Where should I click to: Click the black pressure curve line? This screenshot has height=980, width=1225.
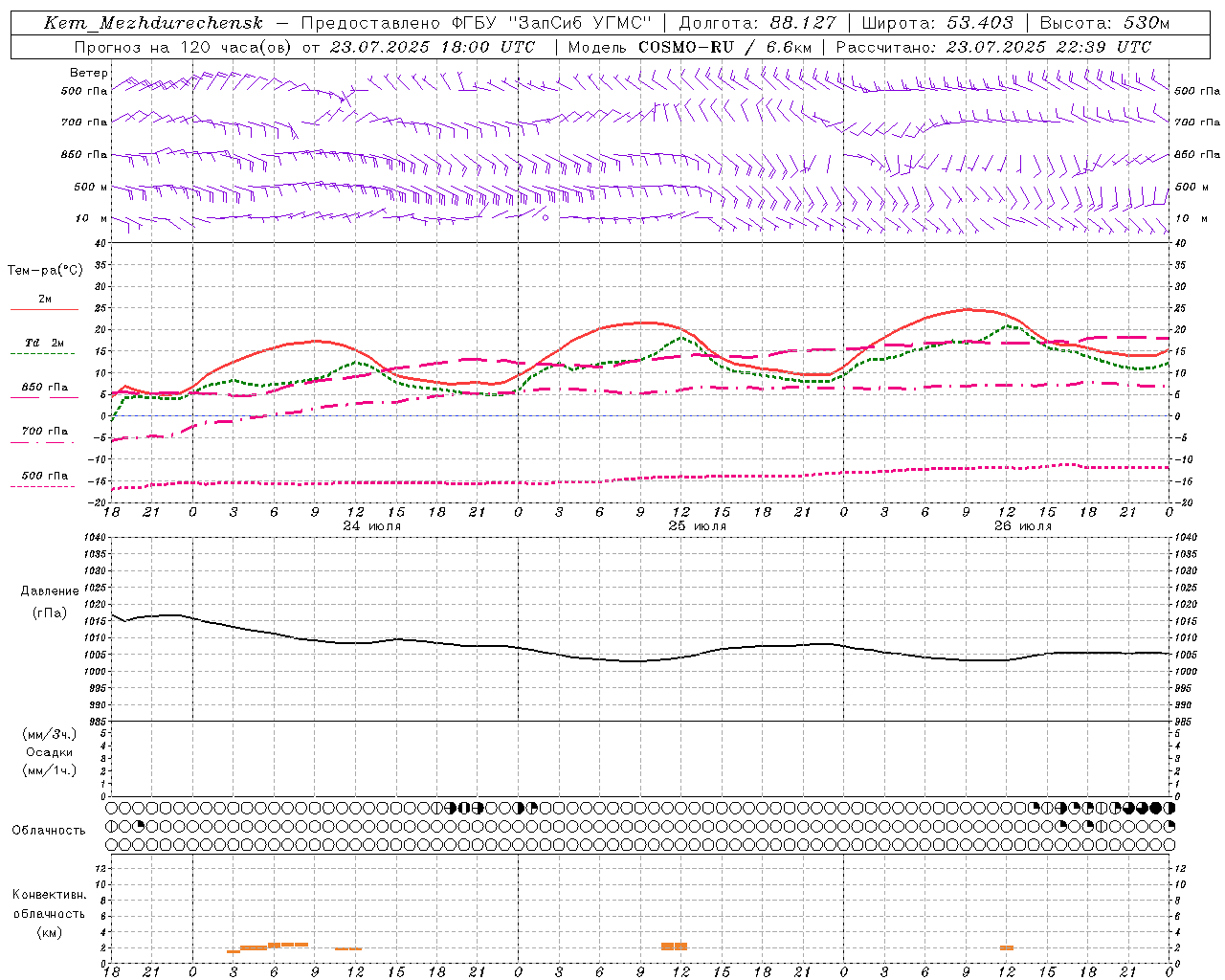pyautogui.click(x=639, y=660)
